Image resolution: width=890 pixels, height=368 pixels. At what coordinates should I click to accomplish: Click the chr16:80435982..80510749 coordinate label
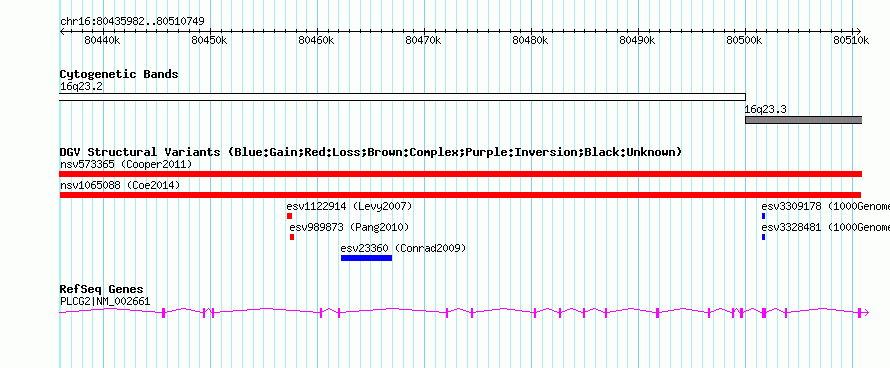point(132,22)
